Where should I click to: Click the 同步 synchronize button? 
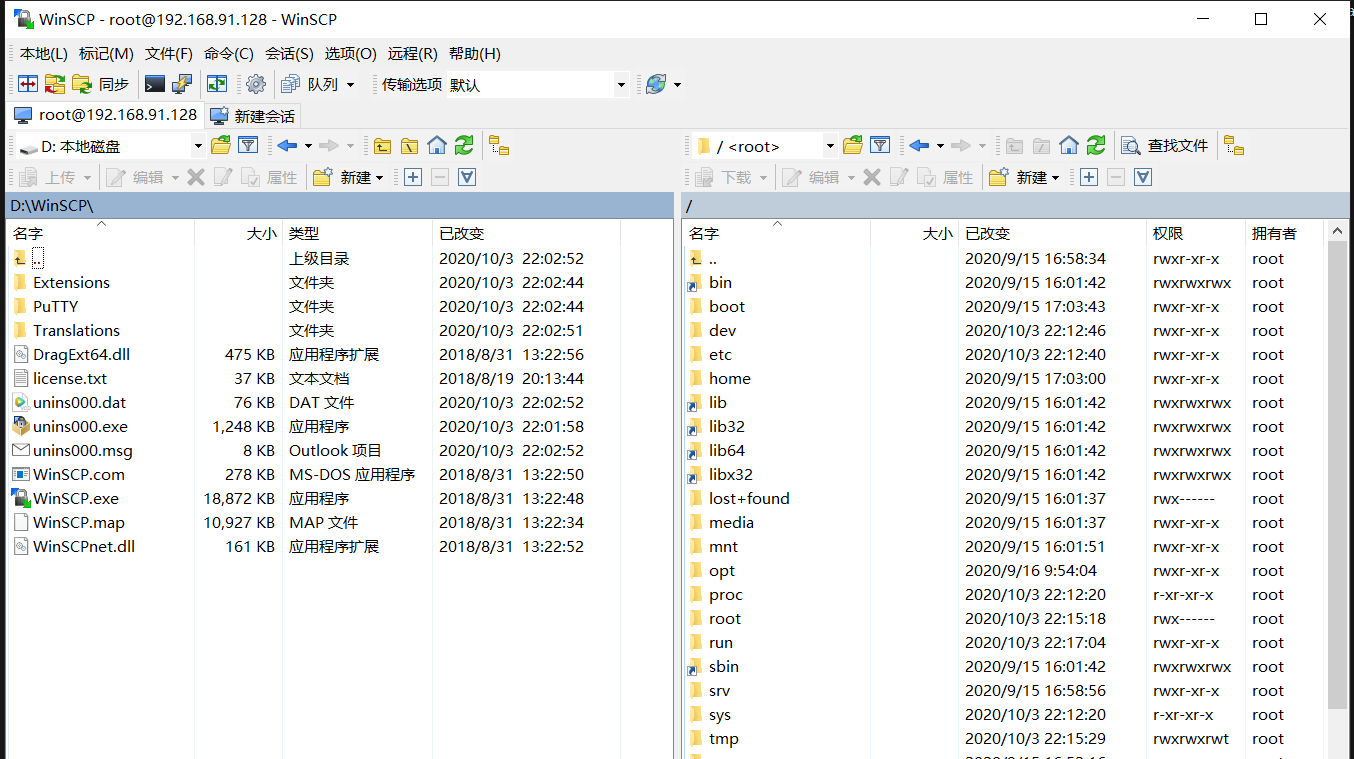tap(100, 85)
